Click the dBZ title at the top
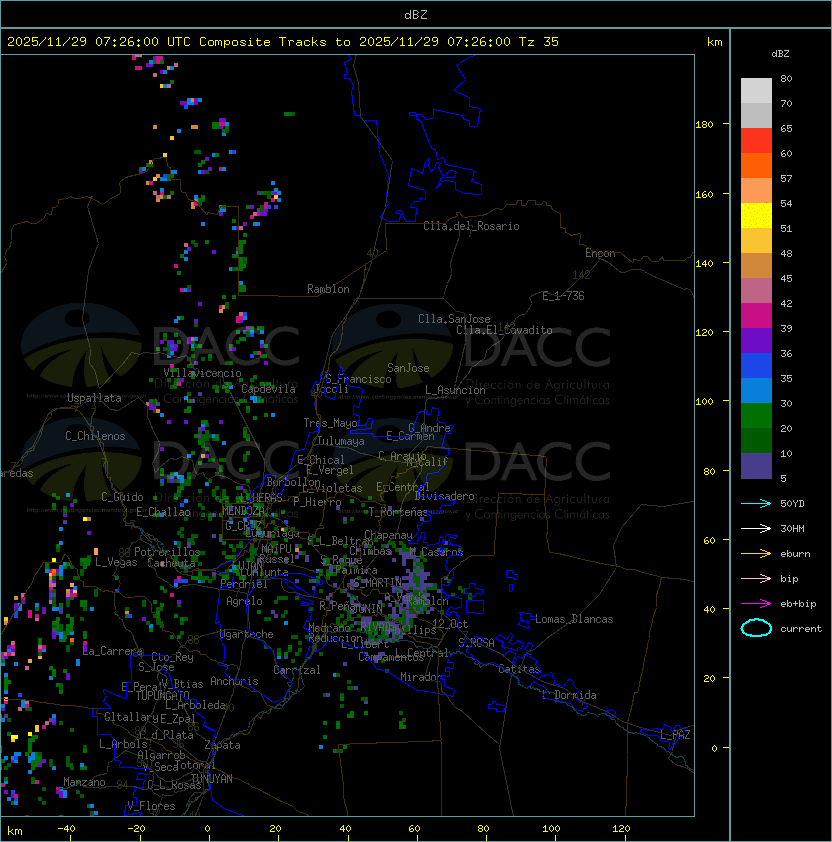Image resolution: width=832 pixels, height=842 pixels. click(416, 15)
